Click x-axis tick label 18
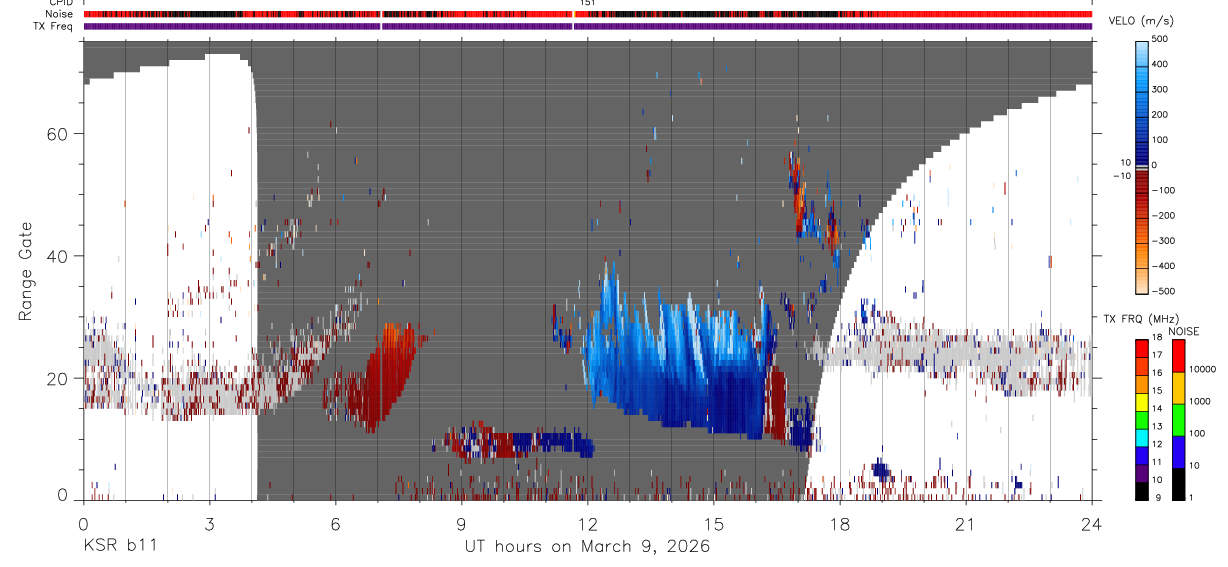Viewport: 1228px width, 567px height. (x=839, y=524)
